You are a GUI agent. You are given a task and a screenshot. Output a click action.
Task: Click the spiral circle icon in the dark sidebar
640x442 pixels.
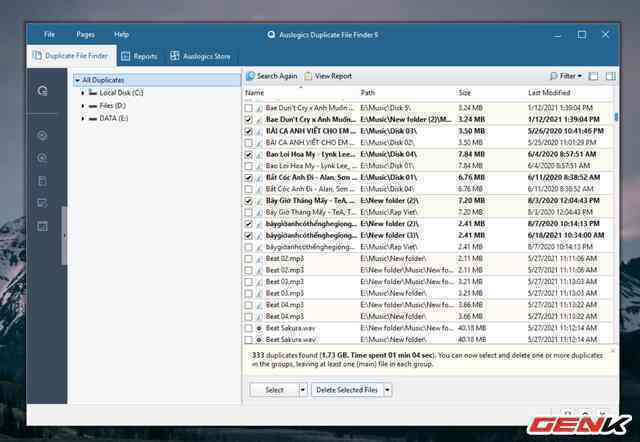click(x=42, y=158)
